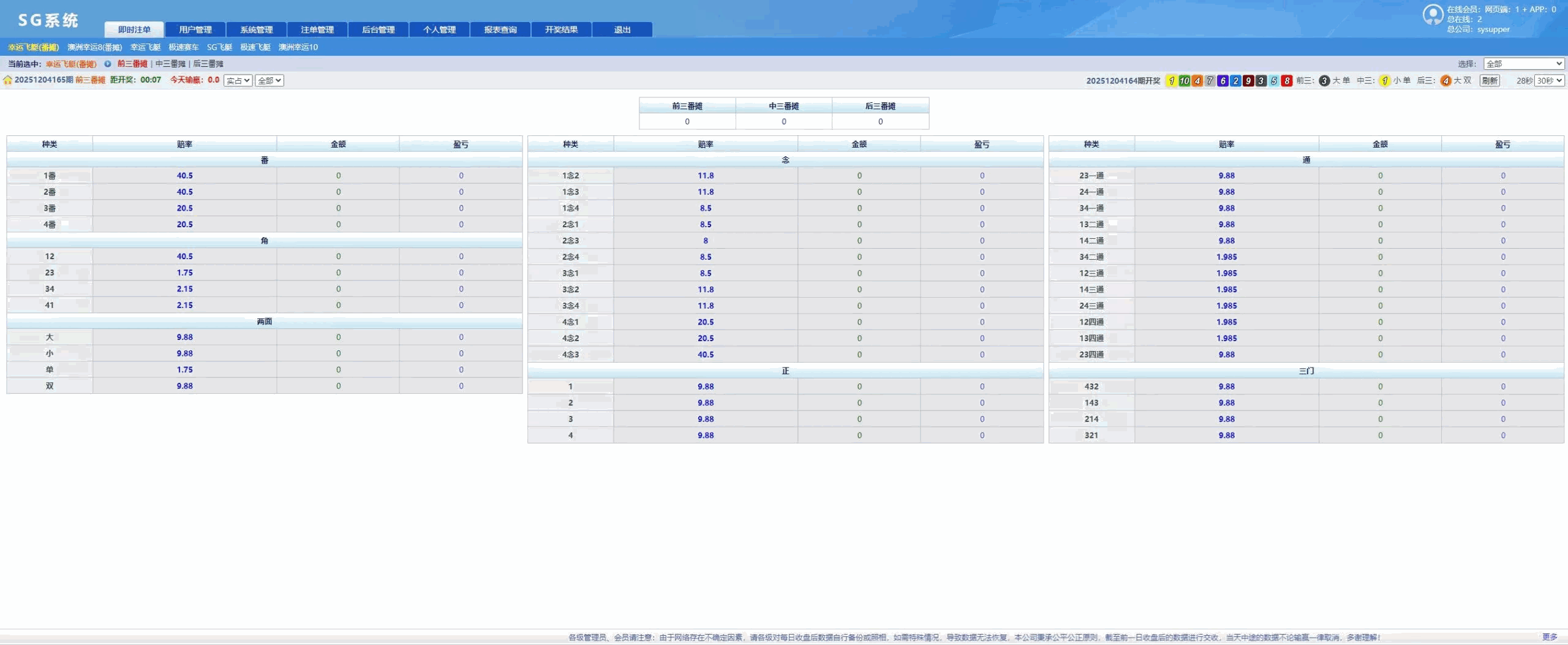Click the user avatar icon in header
Viewport: 1568px width, 645px height.
1433,15
